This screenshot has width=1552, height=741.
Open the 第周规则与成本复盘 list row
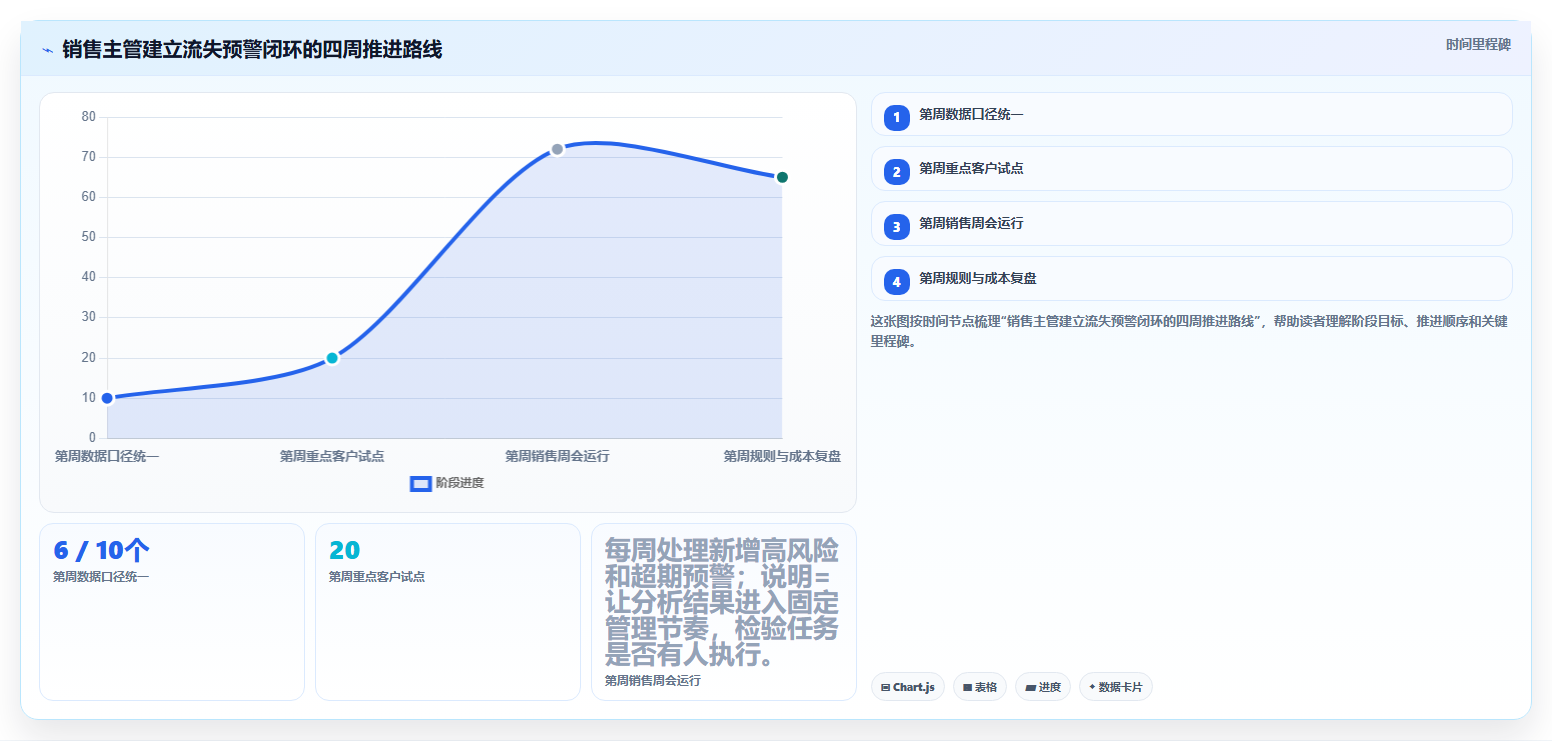[1191, 278]
